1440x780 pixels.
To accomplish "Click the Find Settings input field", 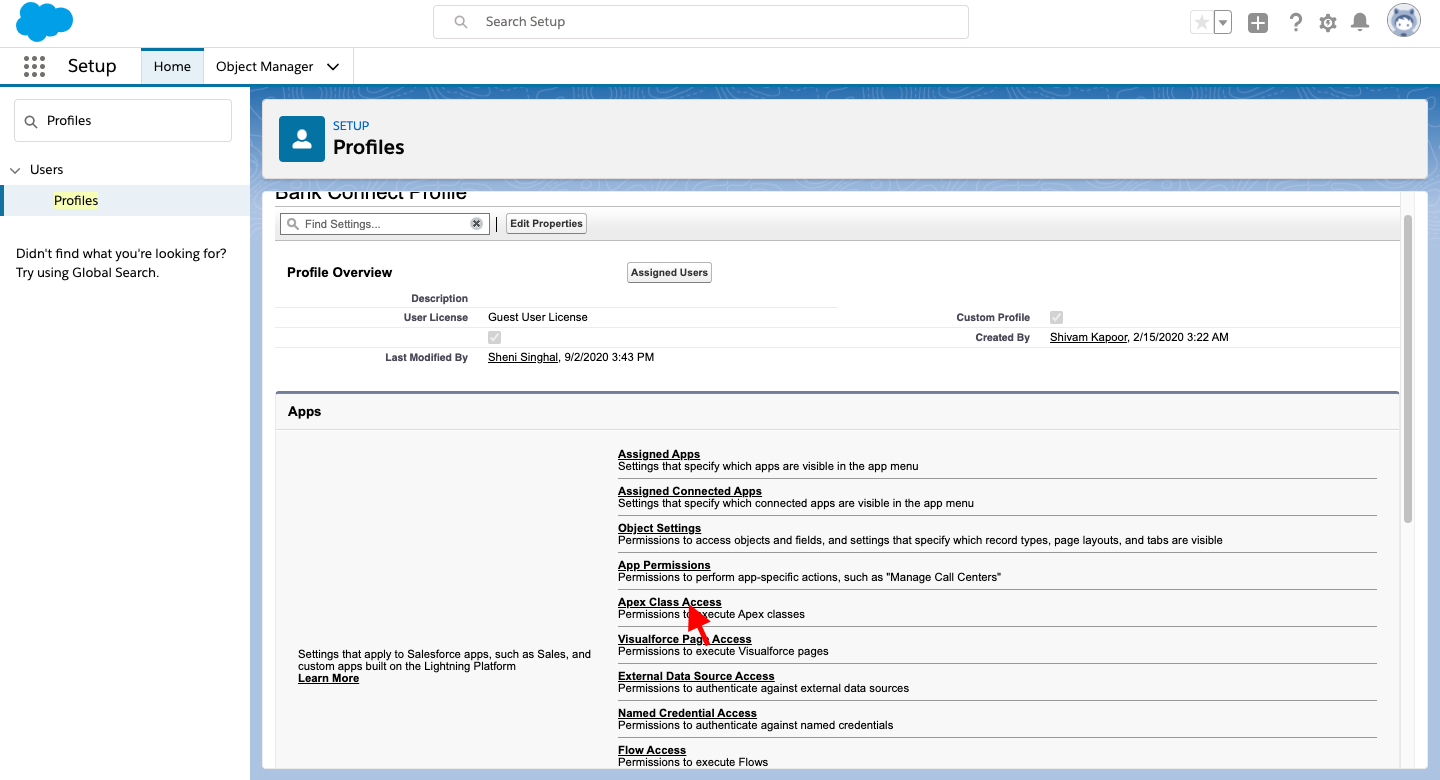I will (385, 224).
